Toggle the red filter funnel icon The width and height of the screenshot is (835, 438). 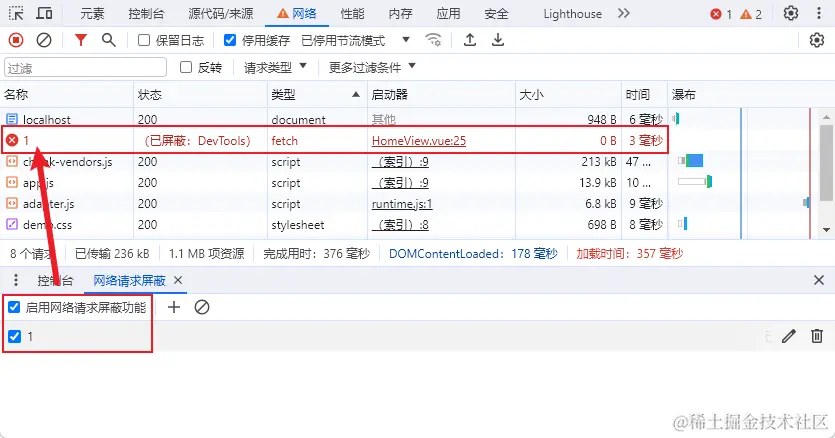point(81,40)
